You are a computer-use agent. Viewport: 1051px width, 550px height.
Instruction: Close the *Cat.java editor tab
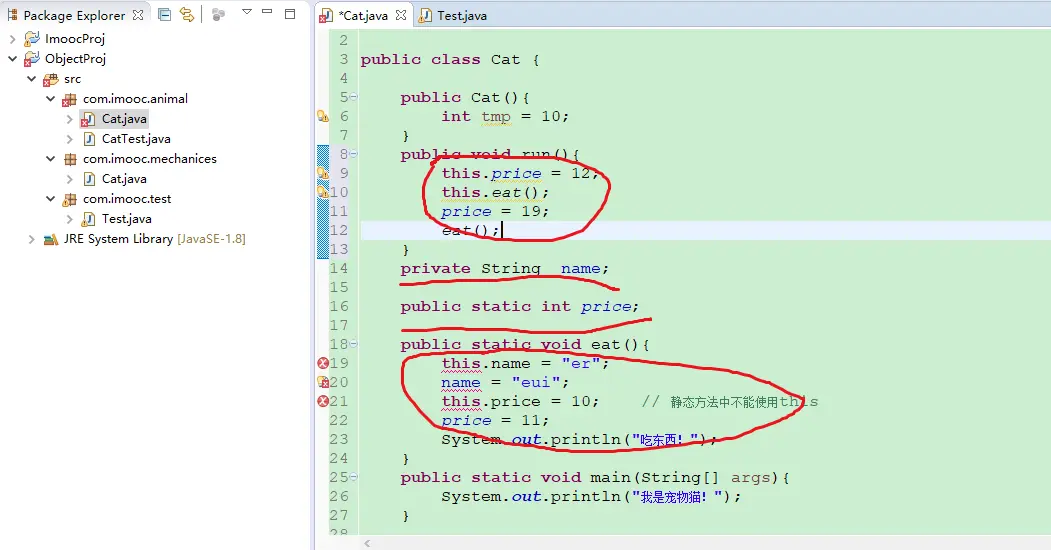(400, 16)
